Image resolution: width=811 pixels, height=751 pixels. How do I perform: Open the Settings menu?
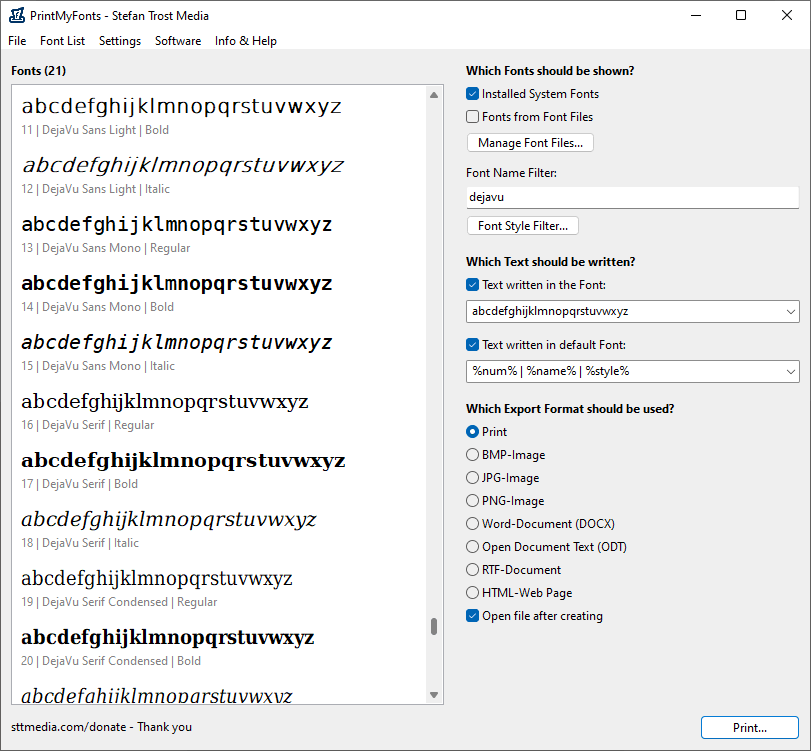120,41
